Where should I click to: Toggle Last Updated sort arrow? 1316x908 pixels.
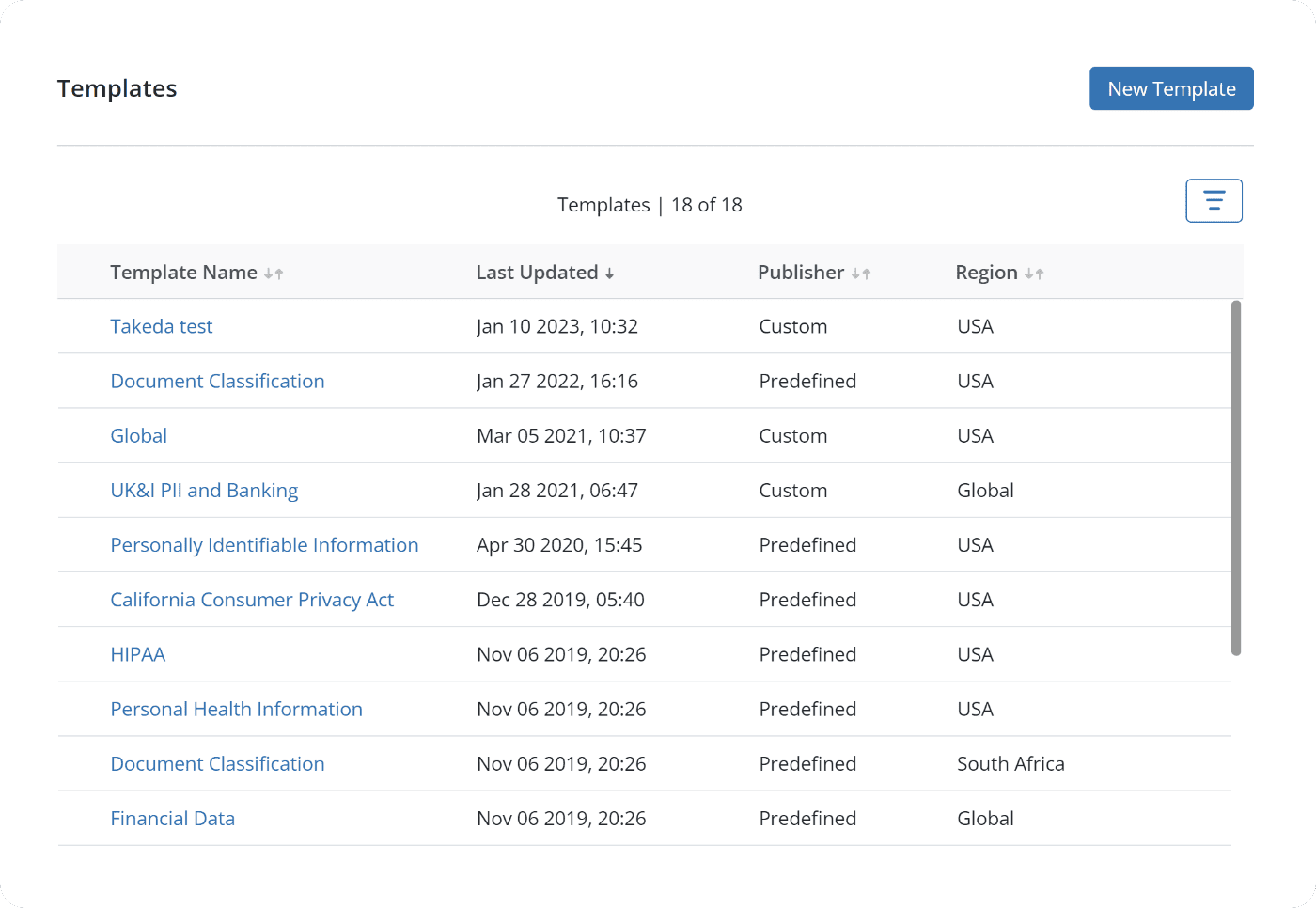610,274
